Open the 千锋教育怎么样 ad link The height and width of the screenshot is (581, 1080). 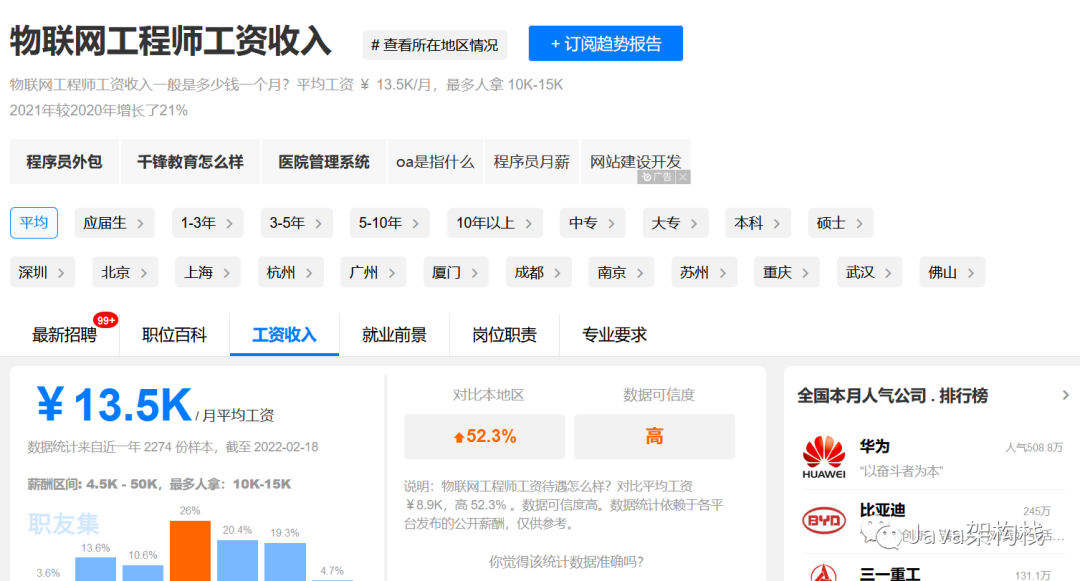click(190, 162)
